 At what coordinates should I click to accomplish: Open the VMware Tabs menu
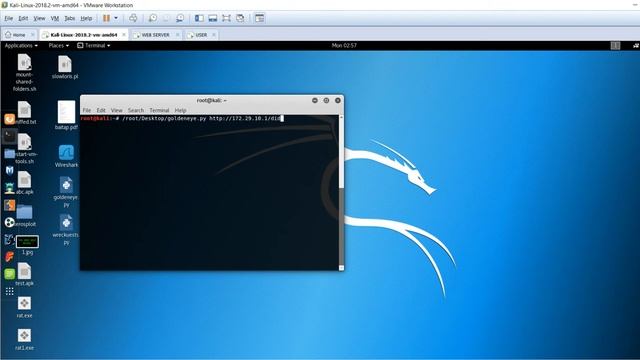tap(70, 18)
